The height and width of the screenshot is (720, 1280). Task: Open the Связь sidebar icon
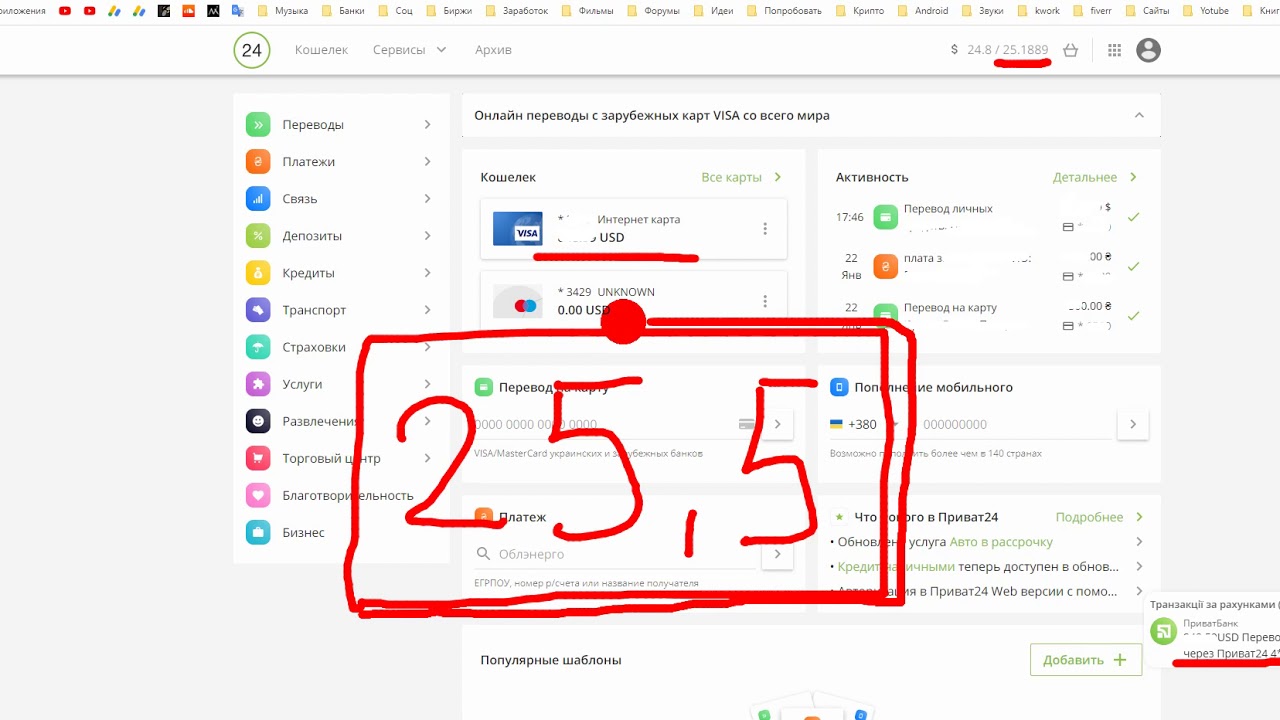pyautogui.click(x=258, y=199)
